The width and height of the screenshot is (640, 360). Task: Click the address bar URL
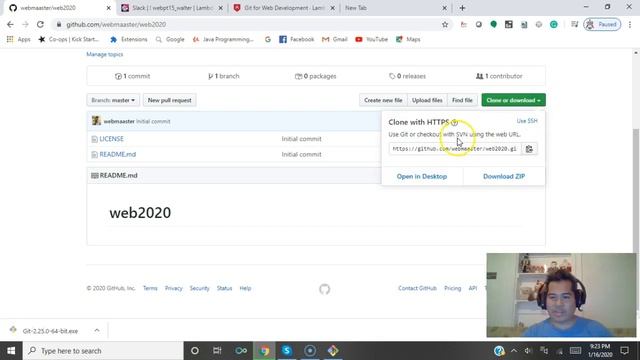(x=116, y=24)
